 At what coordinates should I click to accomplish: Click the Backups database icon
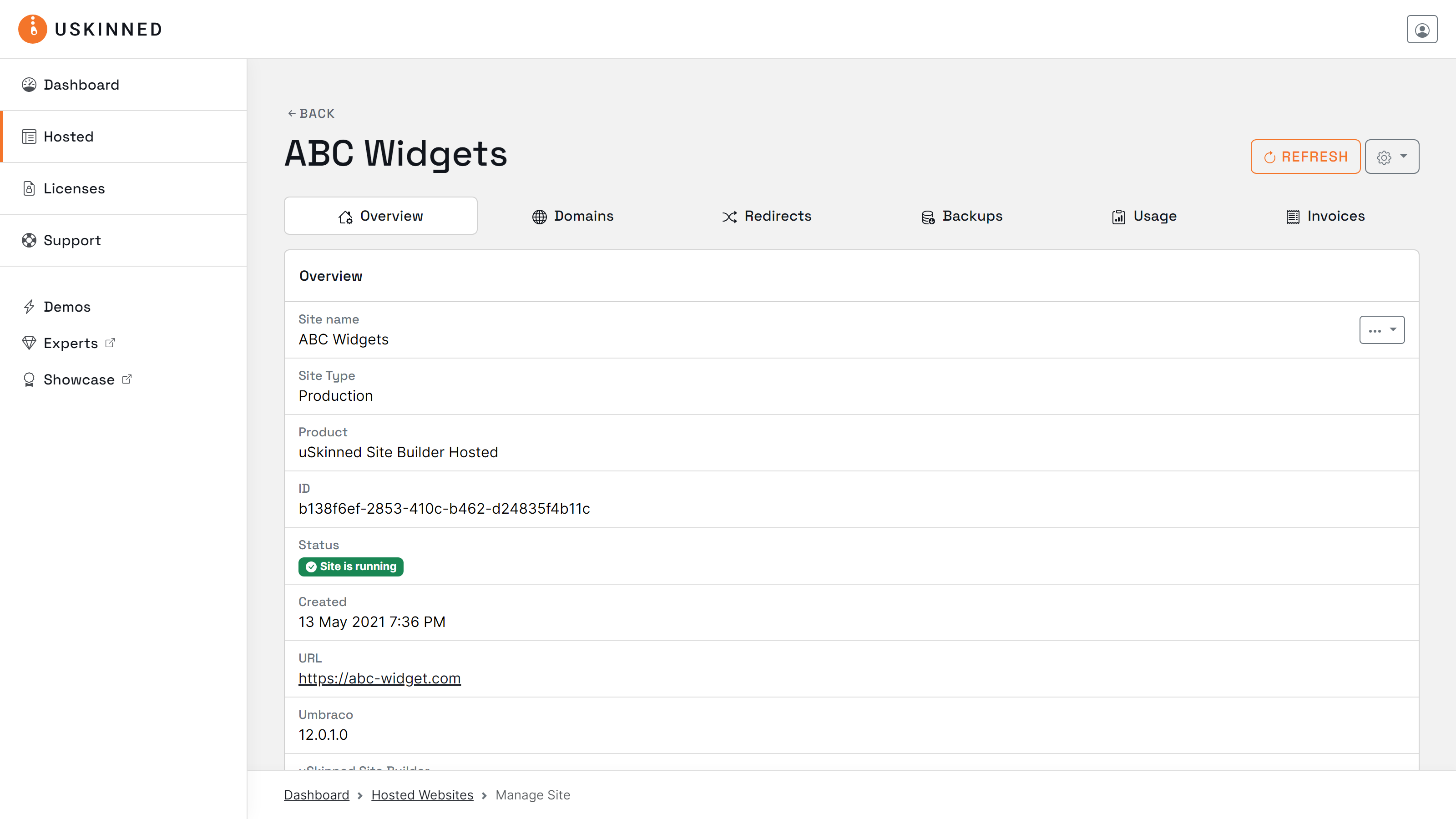pos(928,217)
